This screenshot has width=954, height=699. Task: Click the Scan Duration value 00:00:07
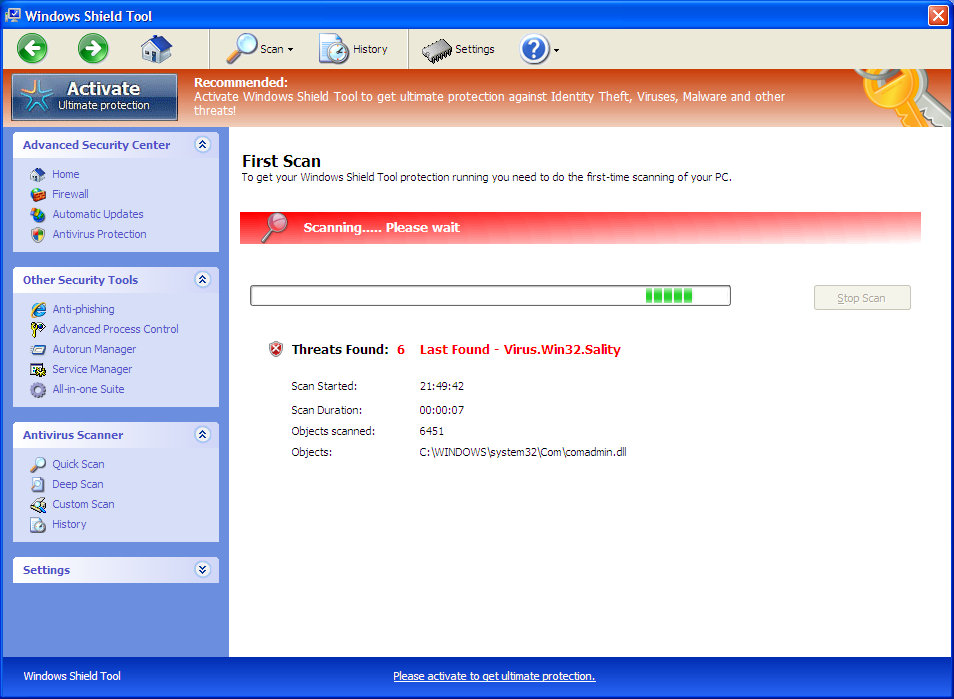pos(442,411)
